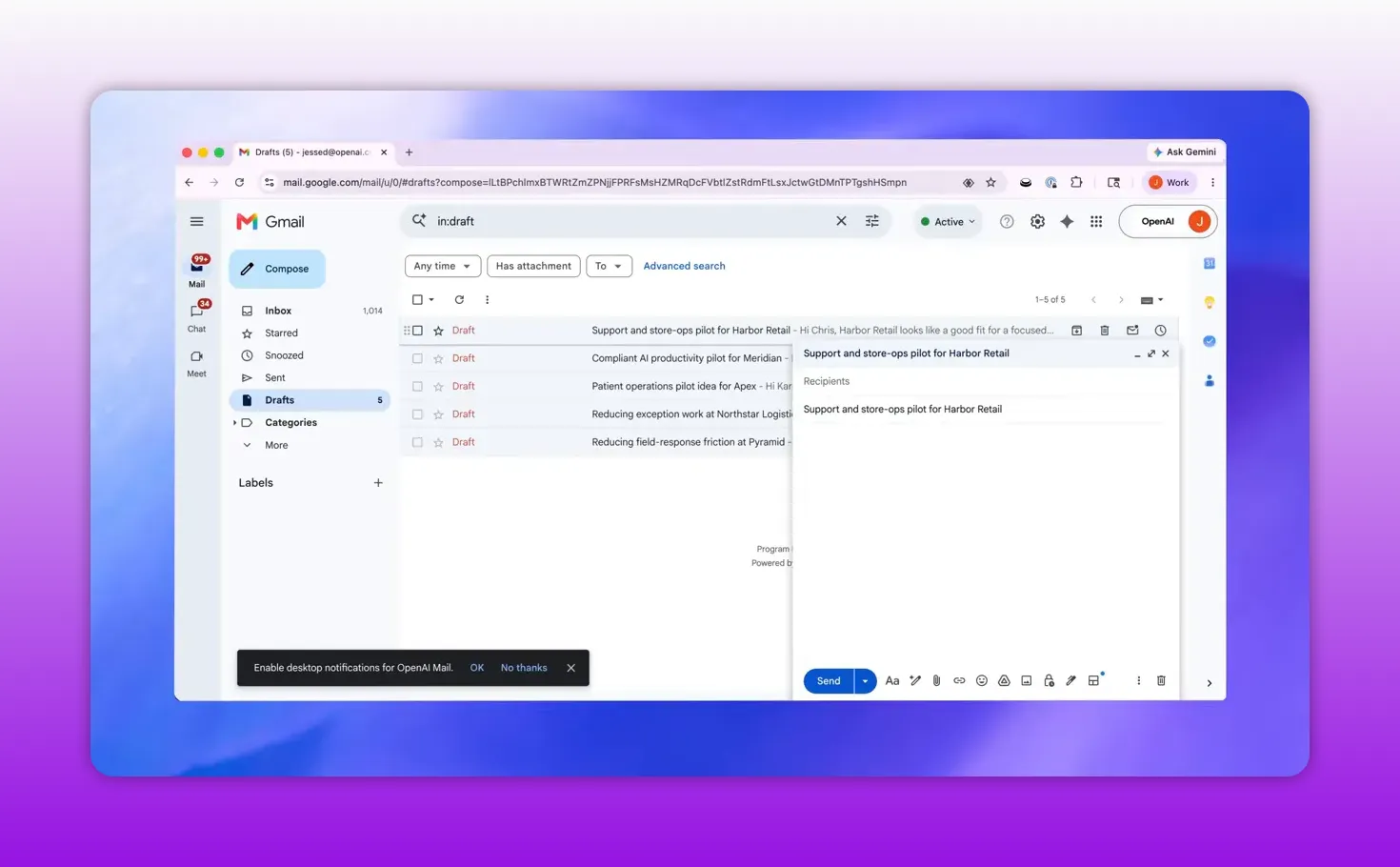Open Chat from the left rail
The height and width of the screenshot is (867, 1400).
197,316
